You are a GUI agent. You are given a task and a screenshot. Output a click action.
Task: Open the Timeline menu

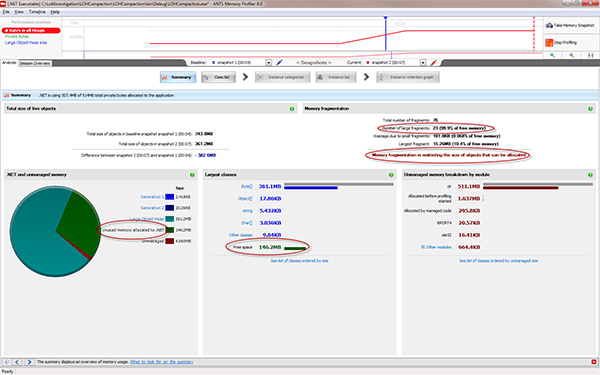tap(37, 12)
